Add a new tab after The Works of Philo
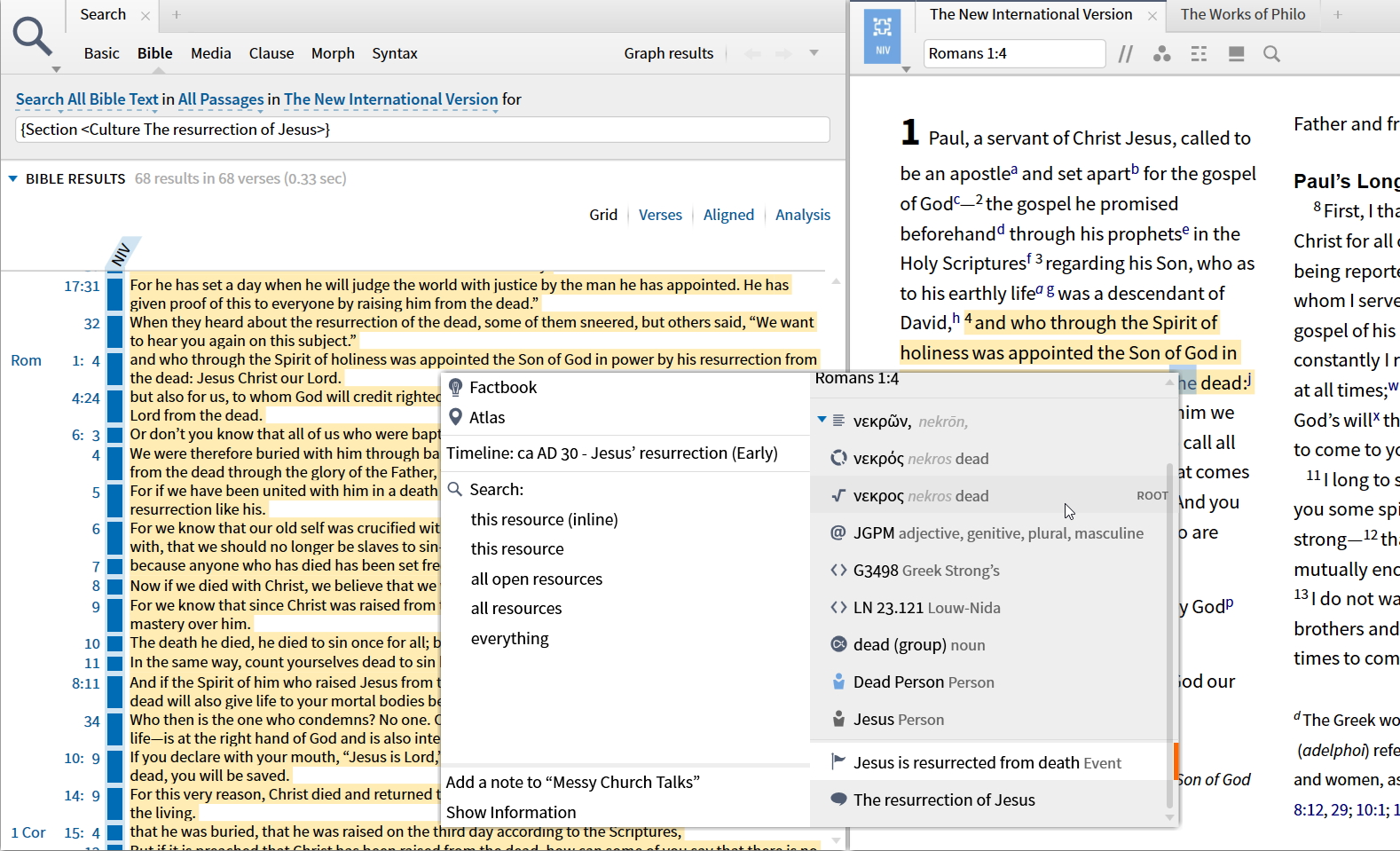The height and width of the screenshot is (851, 1400). 1338,15
